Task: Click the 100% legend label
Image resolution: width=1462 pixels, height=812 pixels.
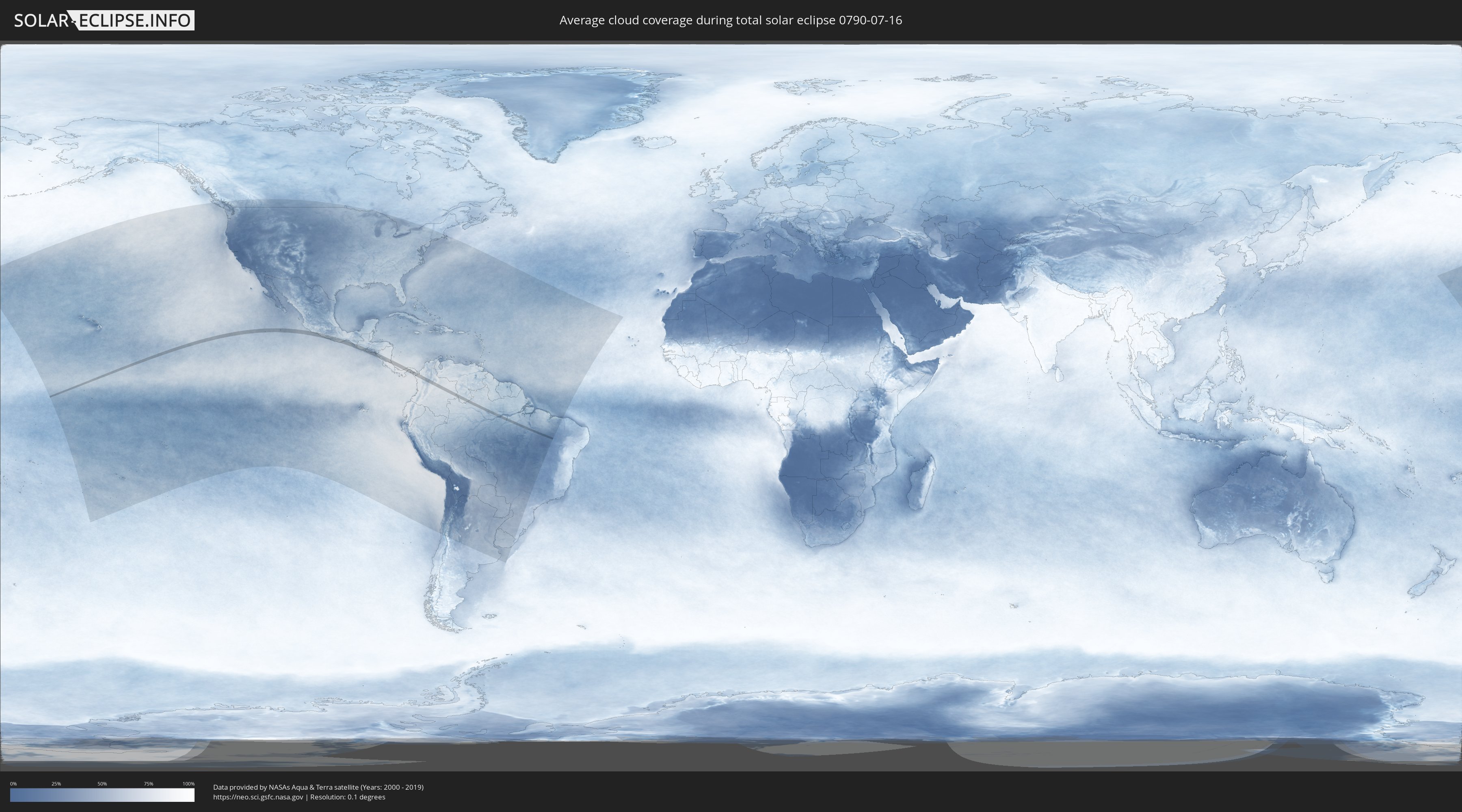Action: (188, 784)
